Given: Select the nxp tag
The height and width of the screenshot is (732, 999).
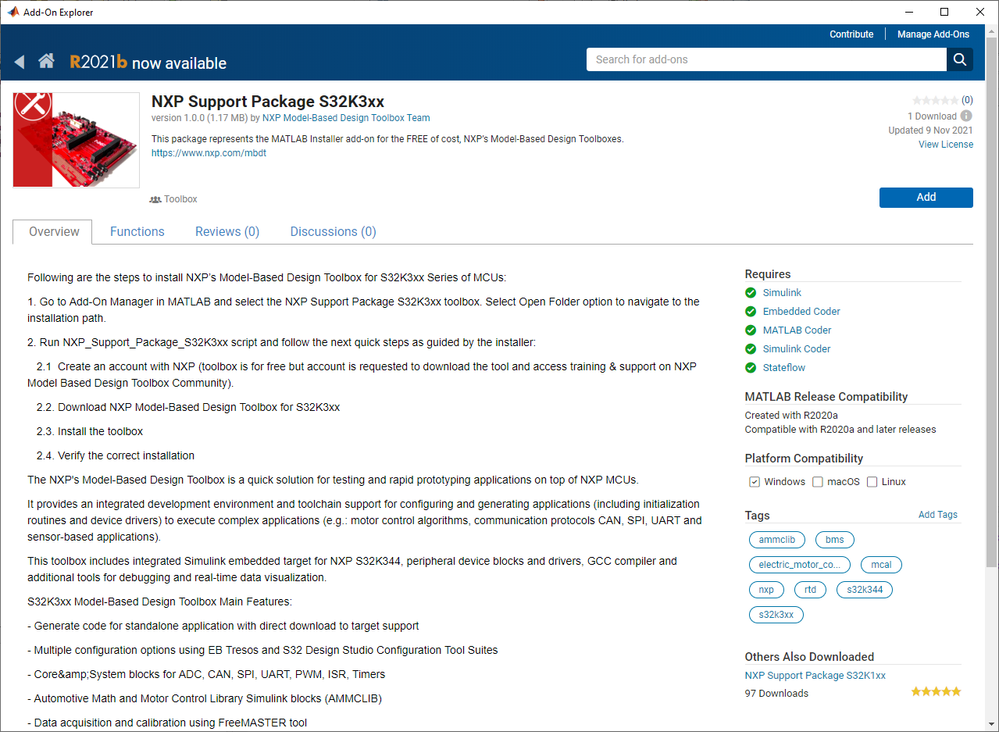Looking at the screenshot, I should 766,590.
